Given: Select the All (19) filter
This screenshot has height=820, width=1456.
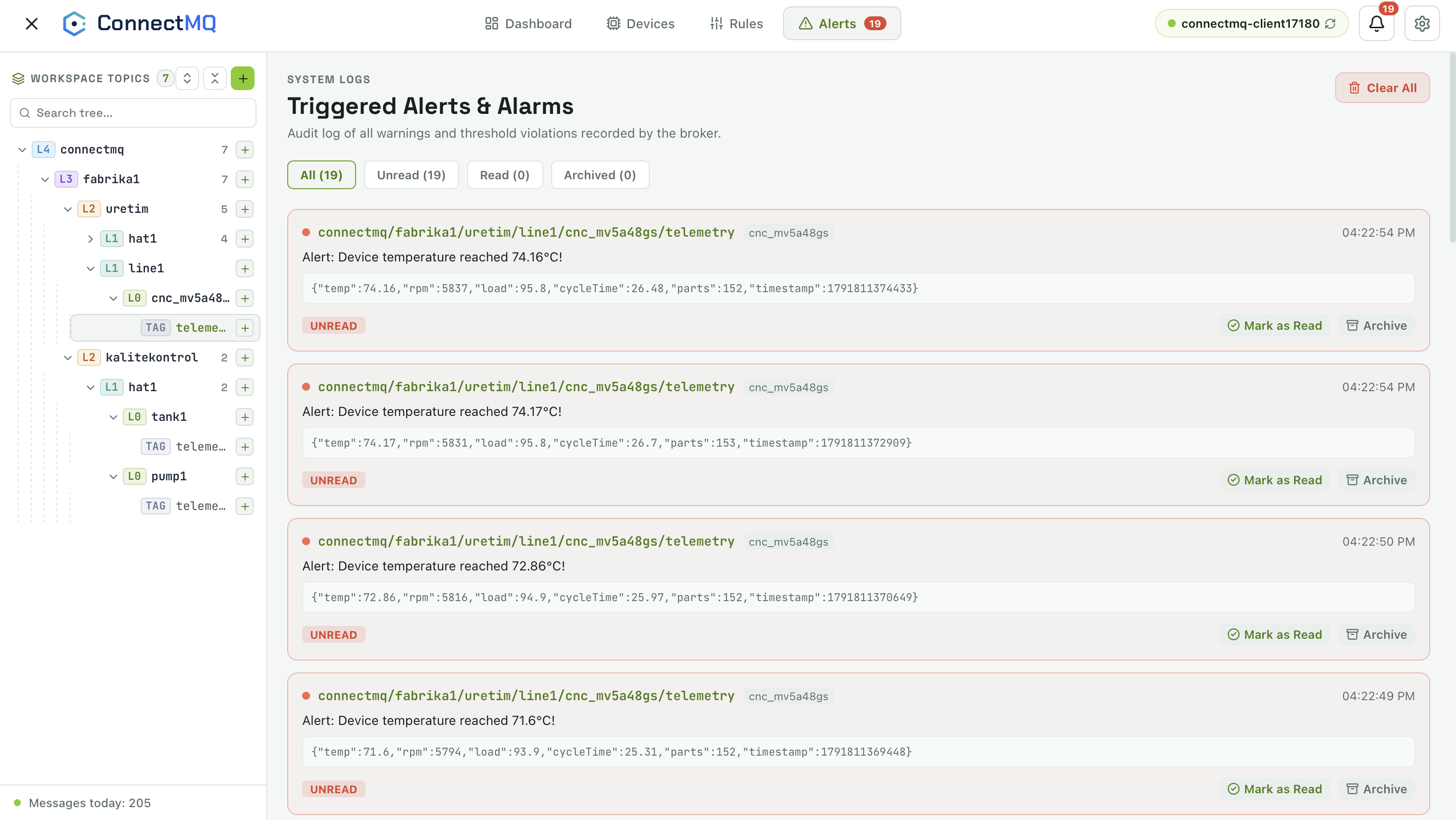Looking at the screenshot, I should click(x=321, y=175).
